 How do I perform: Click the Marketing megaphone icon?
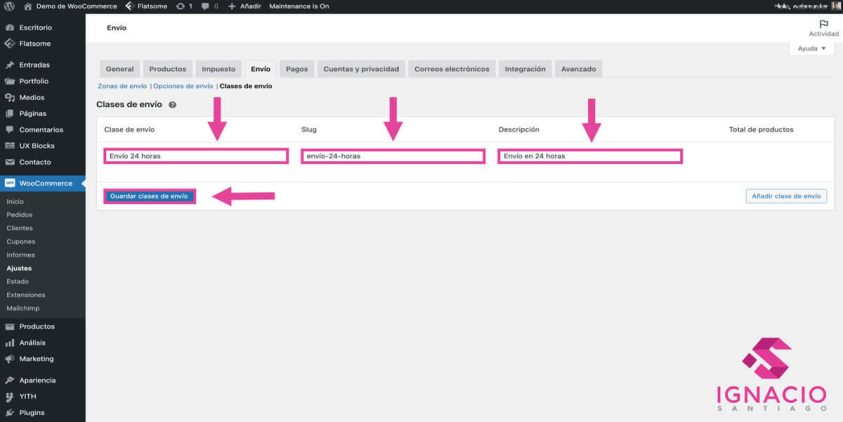point(10,359)
